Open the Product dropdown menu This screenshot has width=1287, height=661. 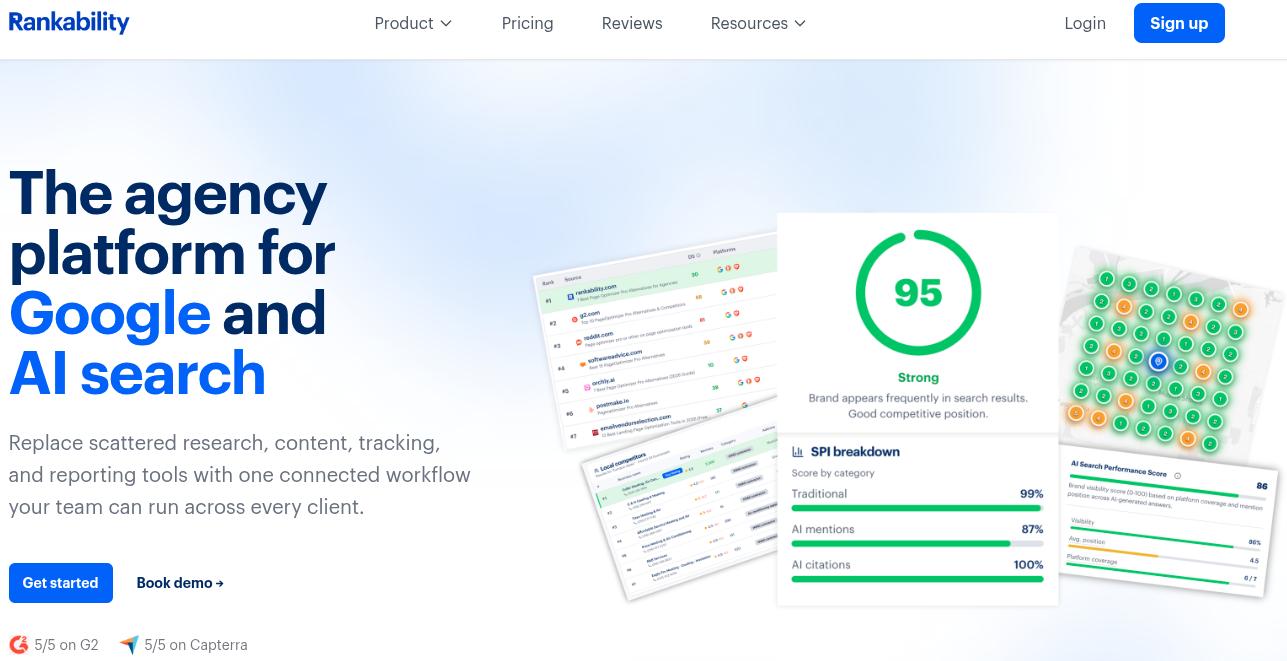click(x=413, y=22)
